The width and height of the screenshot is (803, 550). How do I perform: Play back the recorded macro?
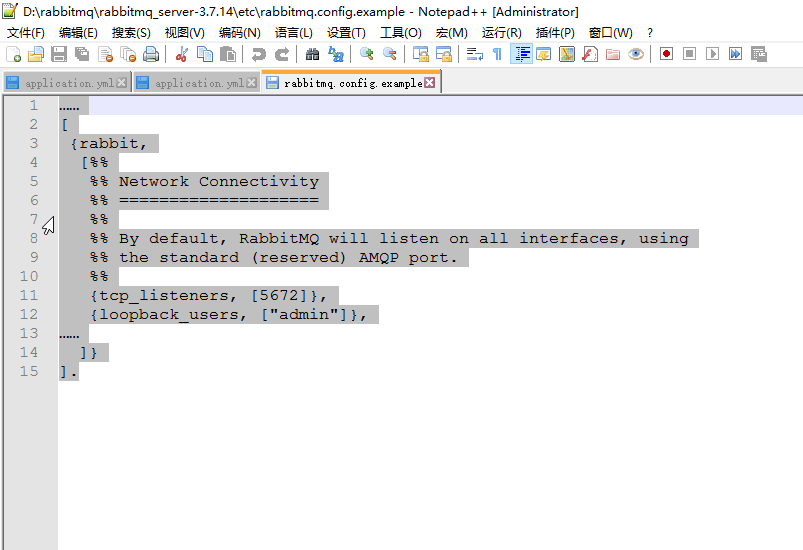pos(712,54)
